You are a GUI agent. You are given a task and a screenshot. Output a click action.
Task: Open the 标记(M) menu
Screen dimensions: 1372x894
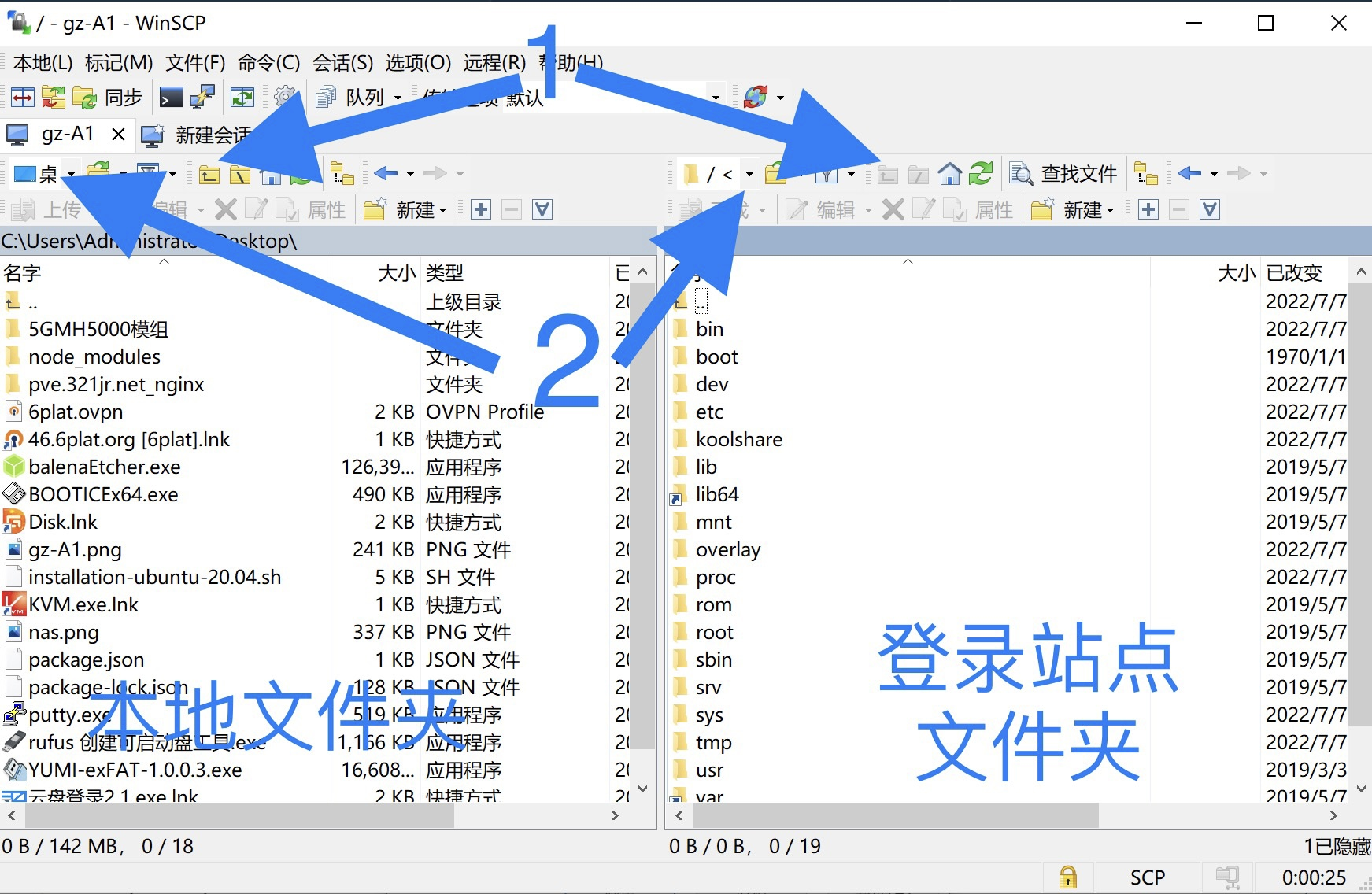(119, 62)
